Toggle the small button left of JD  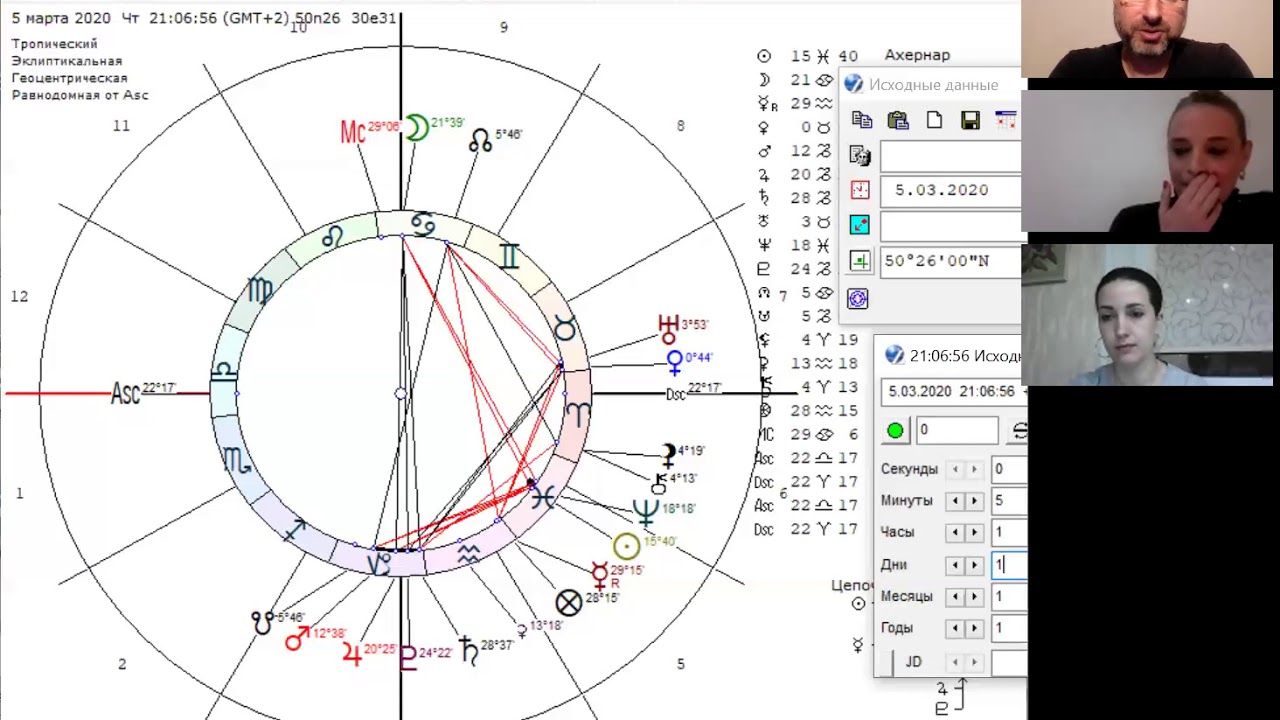click(x=889, y=663)
